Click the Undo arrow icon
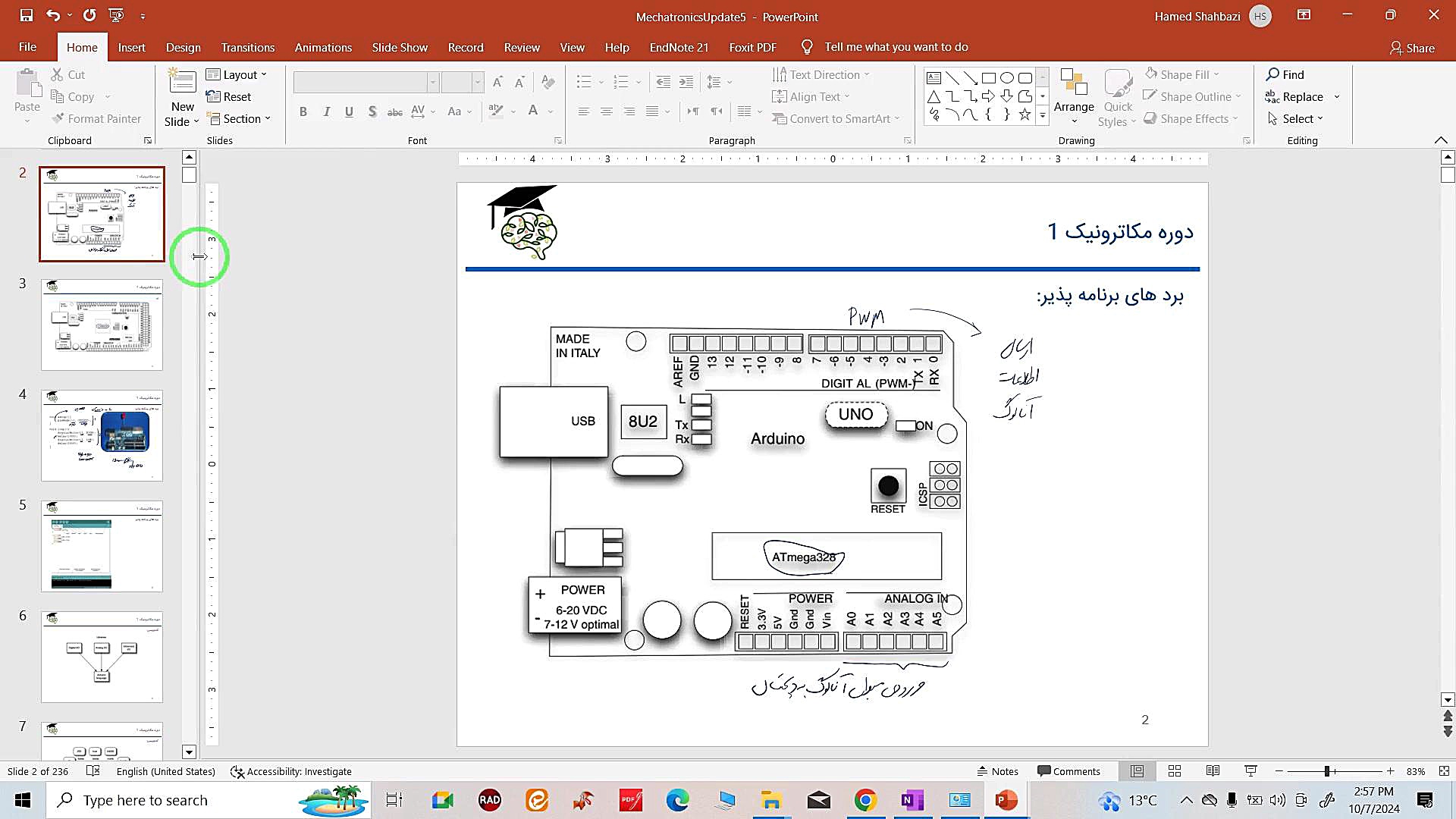Image resolution: width=1456 pixels, height=819 pixels. 52,15
